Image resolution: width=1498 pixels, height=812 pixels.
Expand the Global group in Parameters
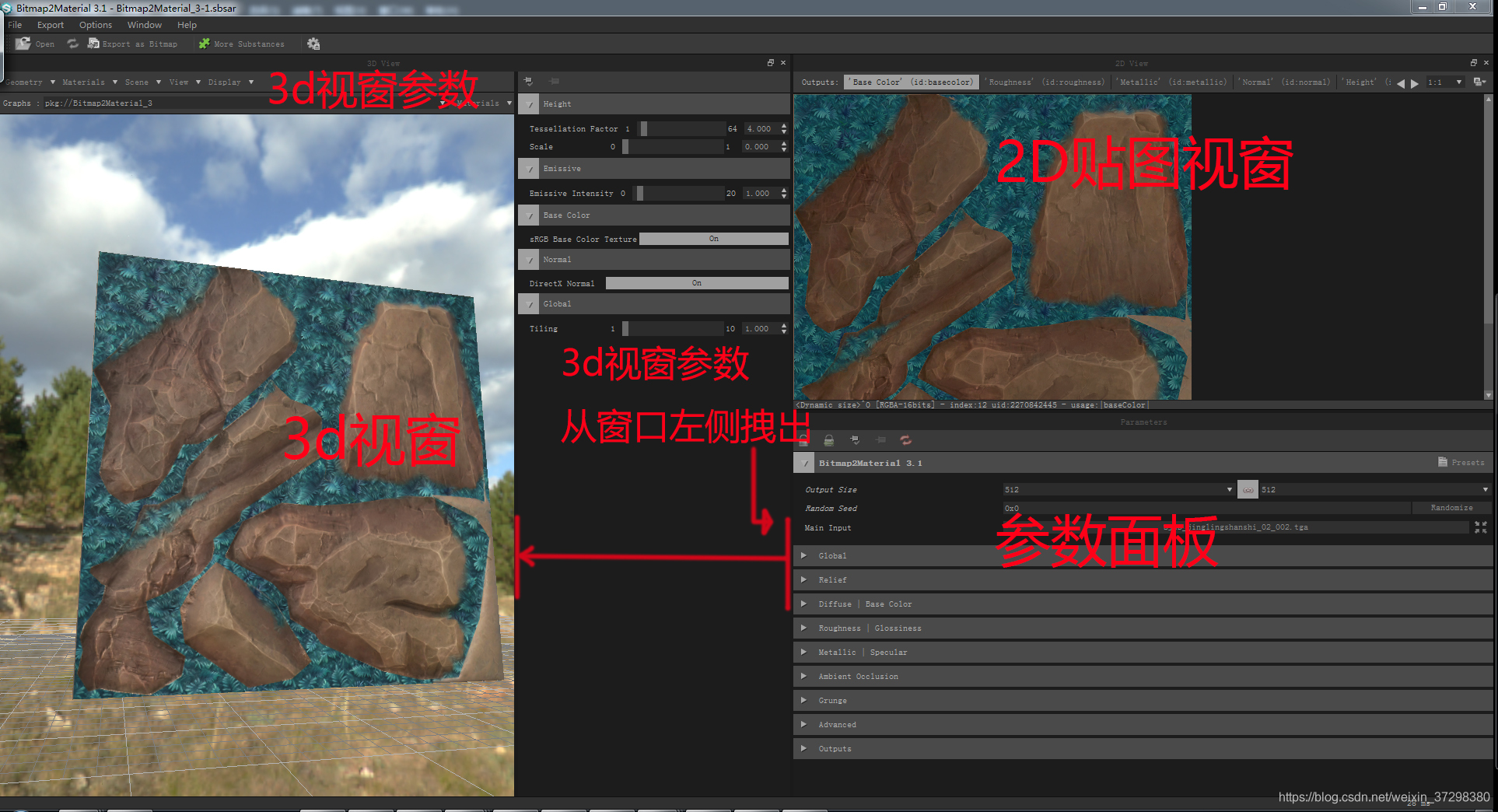click(803, 555)
